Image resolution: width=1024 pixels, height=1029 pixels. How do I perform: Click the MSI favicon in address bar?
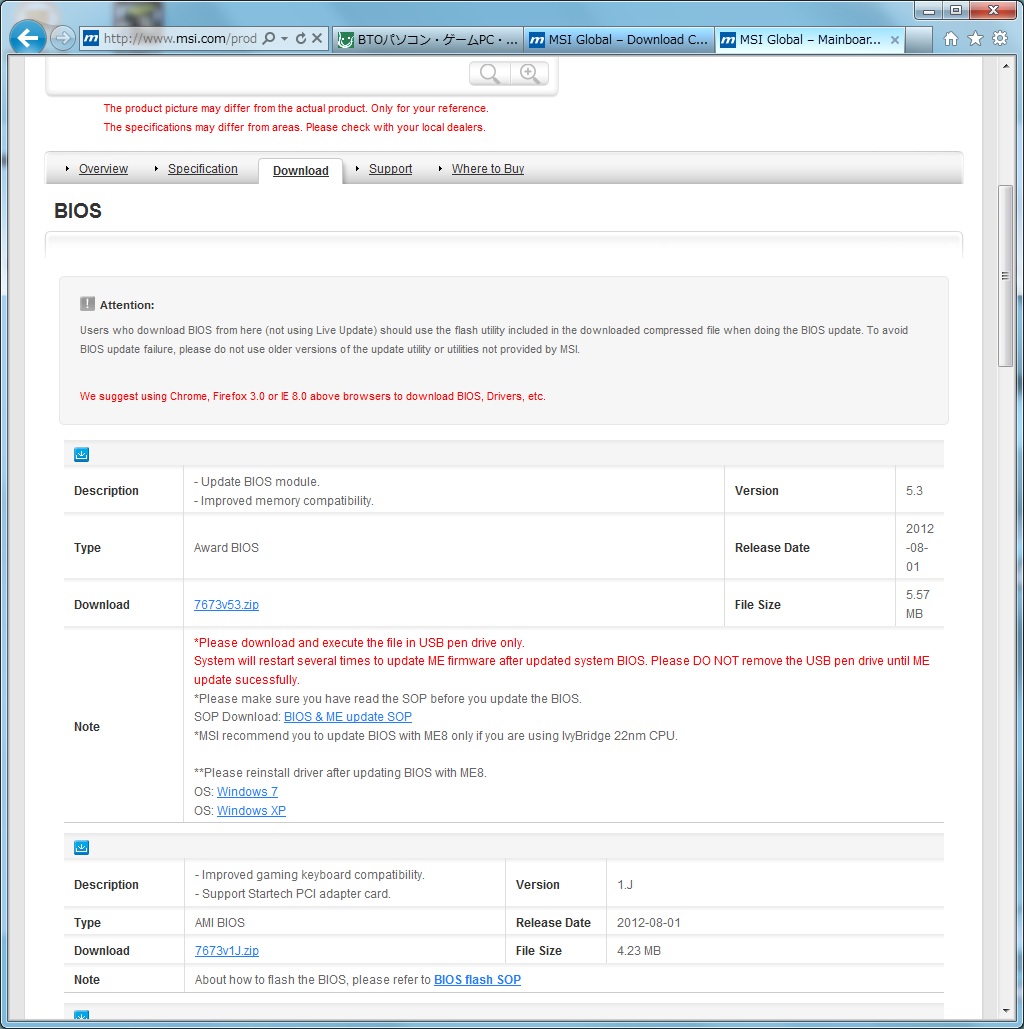pos(91,39)
